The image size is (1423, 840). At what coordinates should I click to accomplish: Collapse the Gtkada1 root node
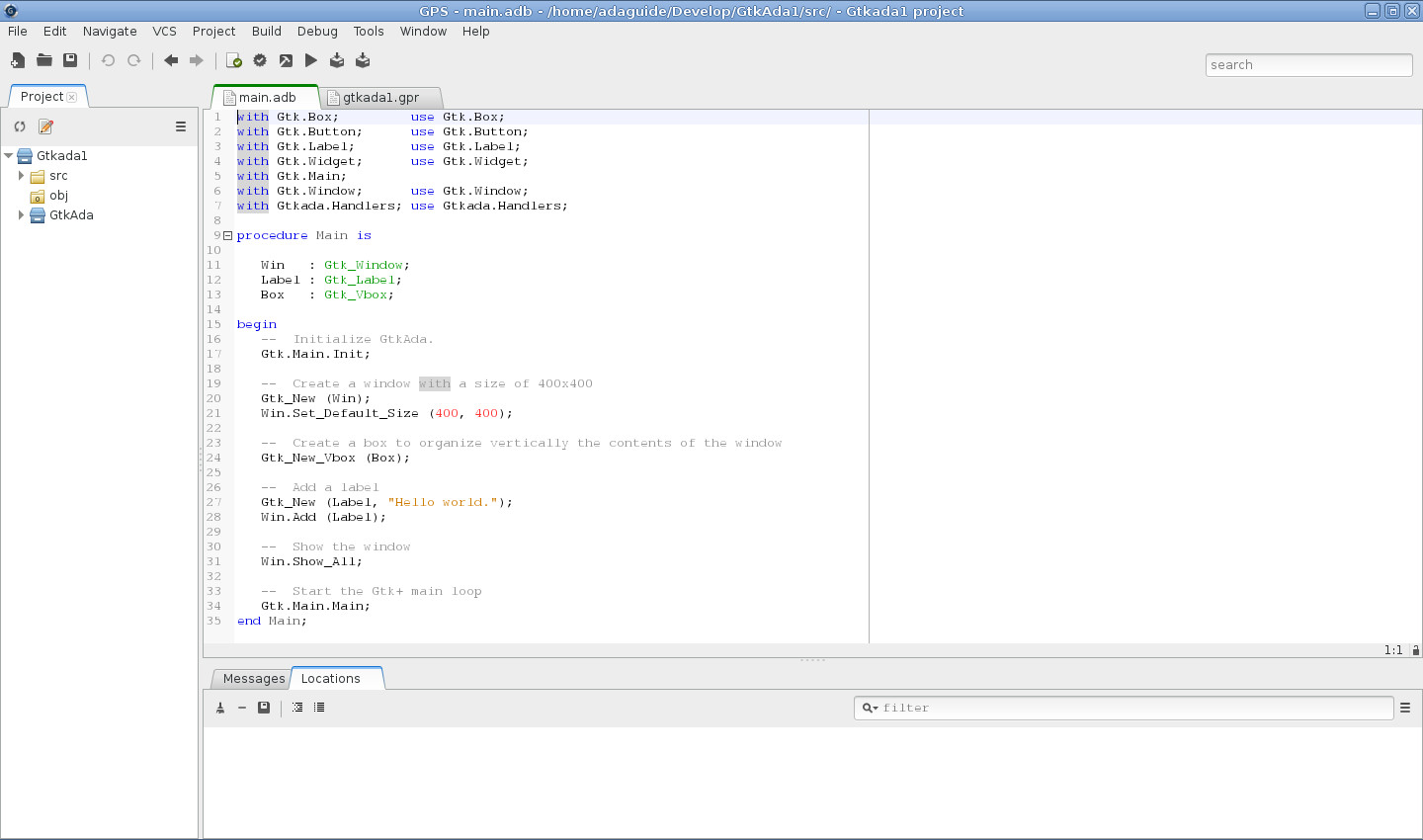click(9, 156)
